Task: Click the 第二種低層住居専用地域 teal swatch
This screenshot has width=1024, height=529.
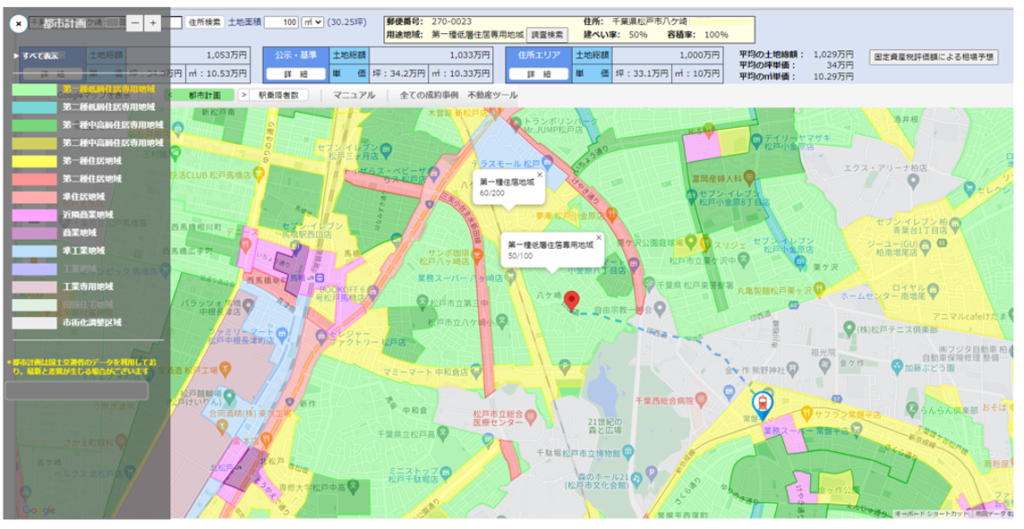Action: (x=35, y=107)
